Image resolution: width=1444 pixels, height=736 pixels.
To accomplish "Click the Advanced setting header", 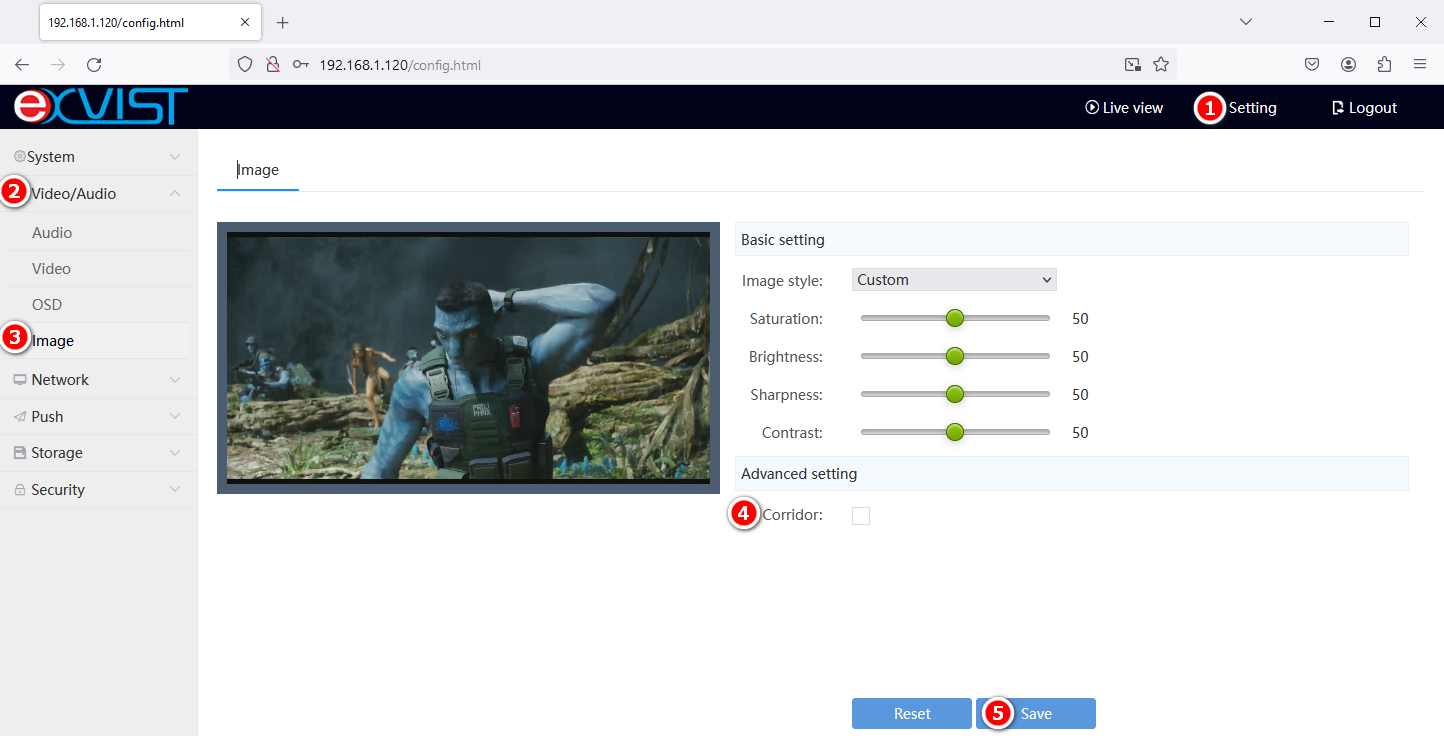I will coord(1072,474).
